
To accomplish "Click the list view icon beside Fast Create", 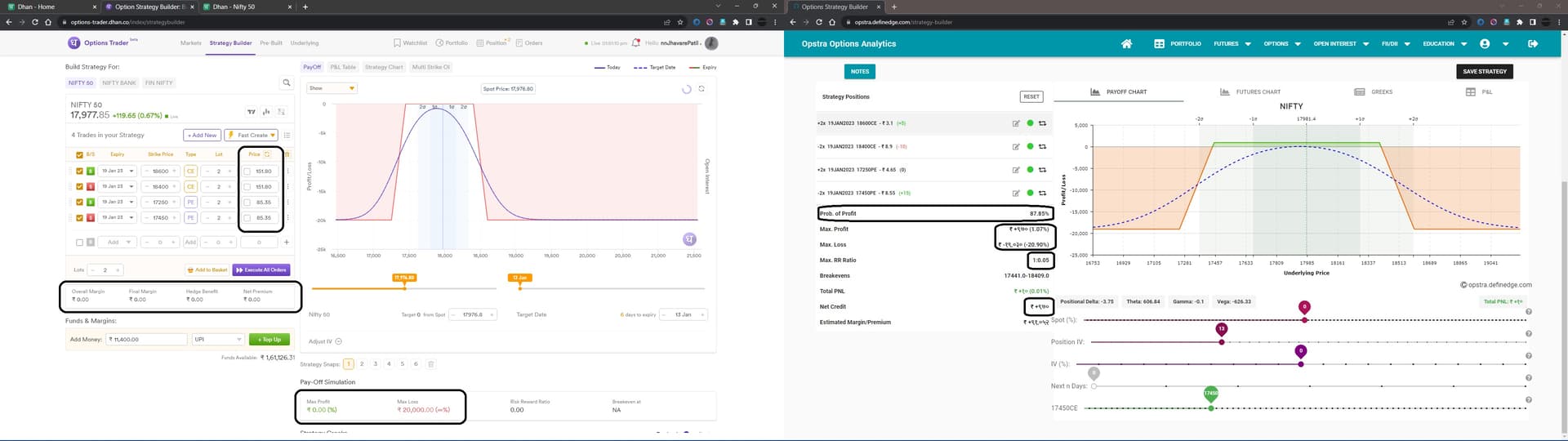I will pos(287,135).
